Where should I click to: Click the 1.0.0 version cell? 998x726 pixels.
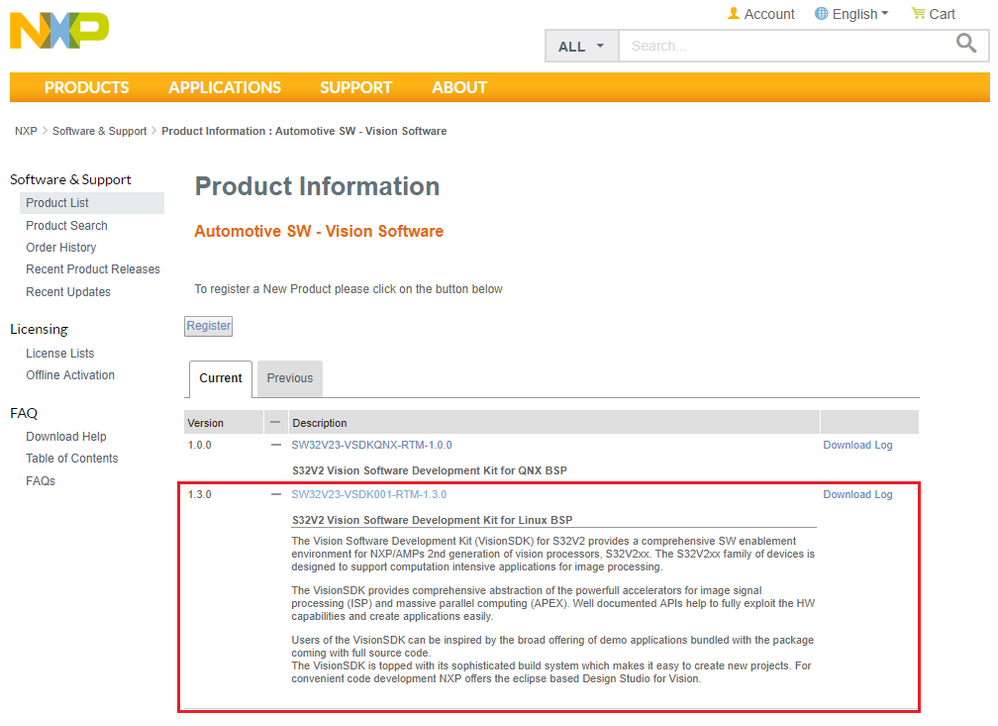click(200, 445)
